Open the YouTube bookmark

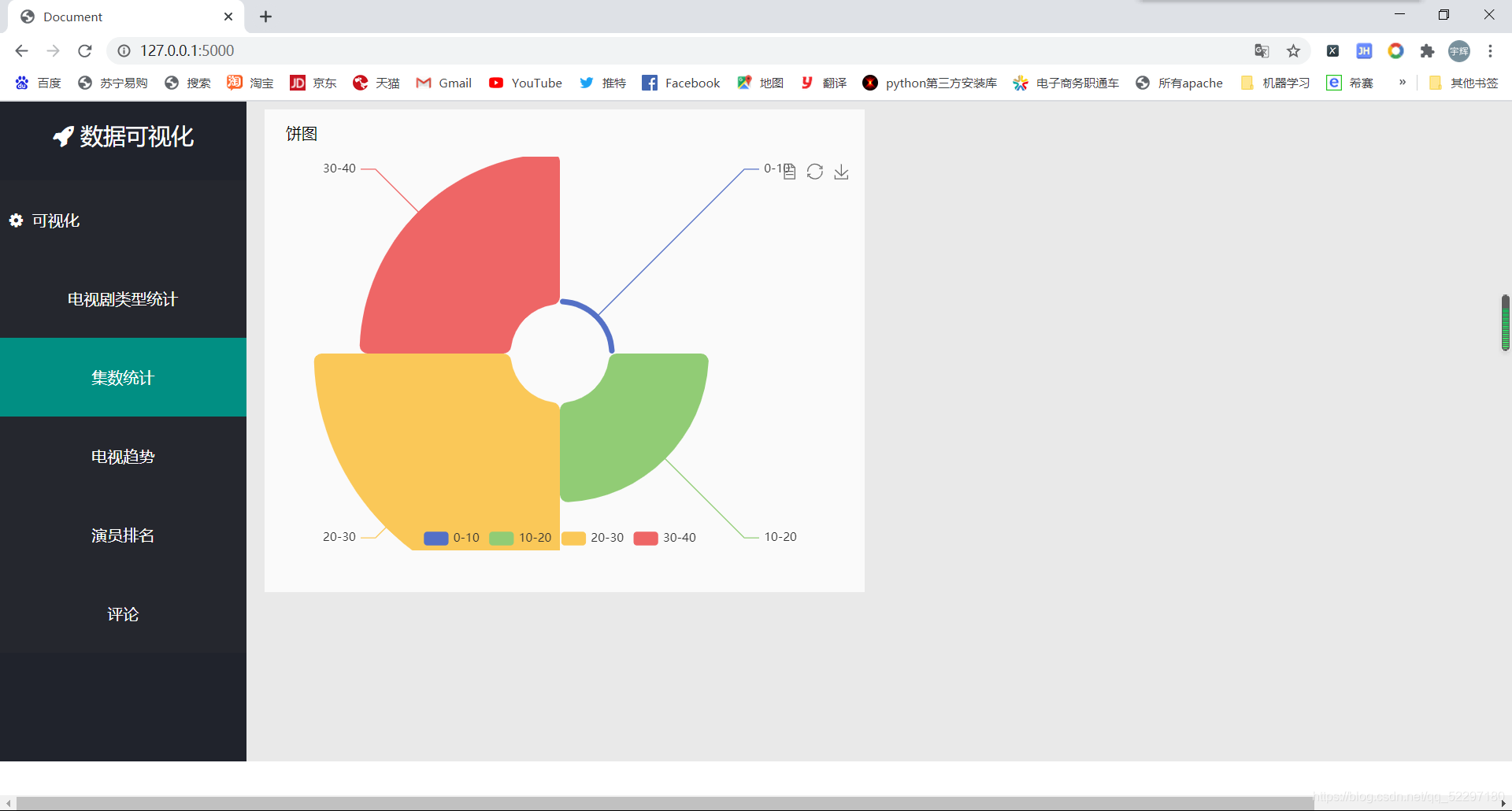click(x=525, y=83)
